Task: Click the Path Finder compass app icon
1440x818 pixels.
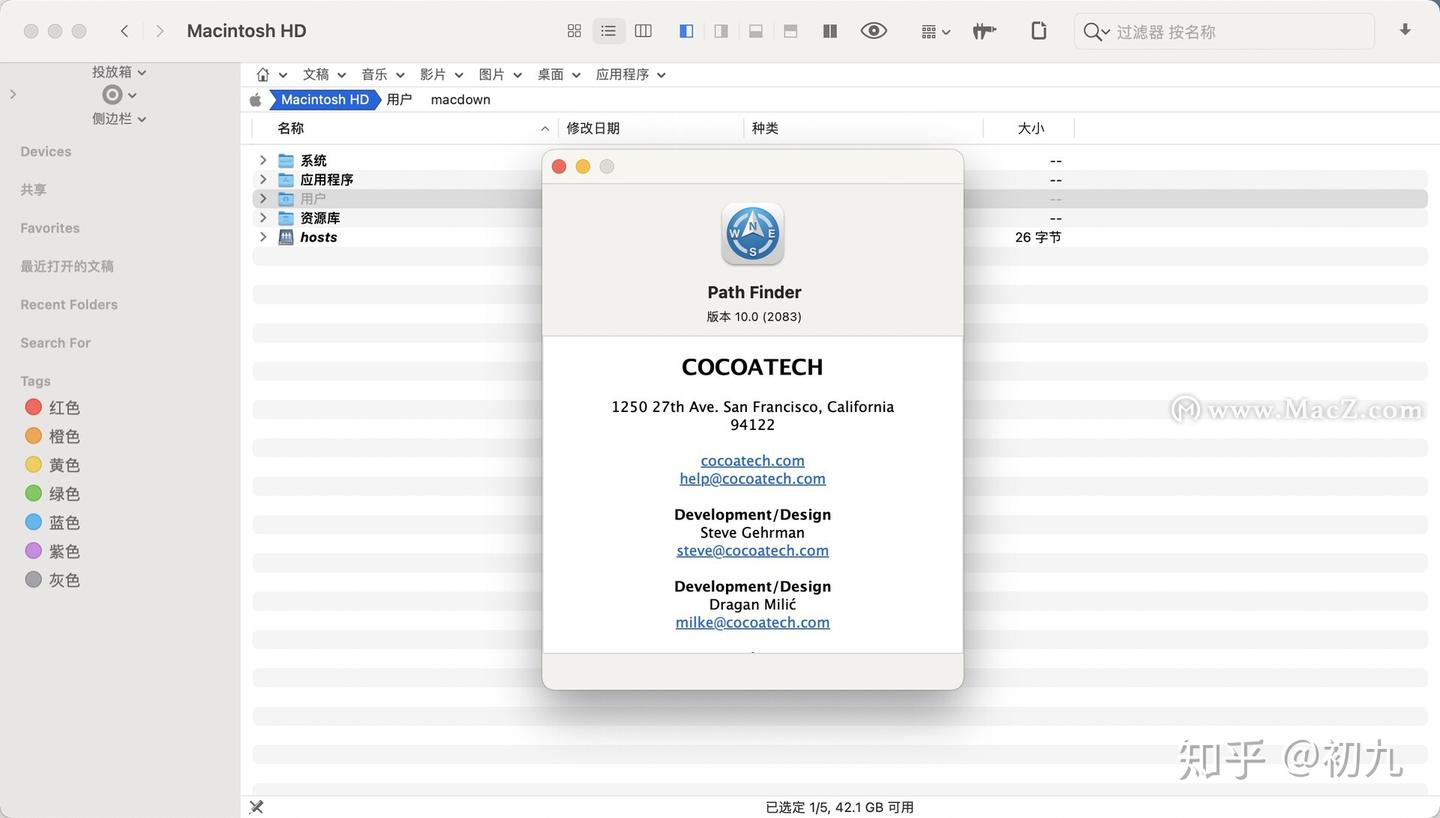Action: (x=753, y=234)
